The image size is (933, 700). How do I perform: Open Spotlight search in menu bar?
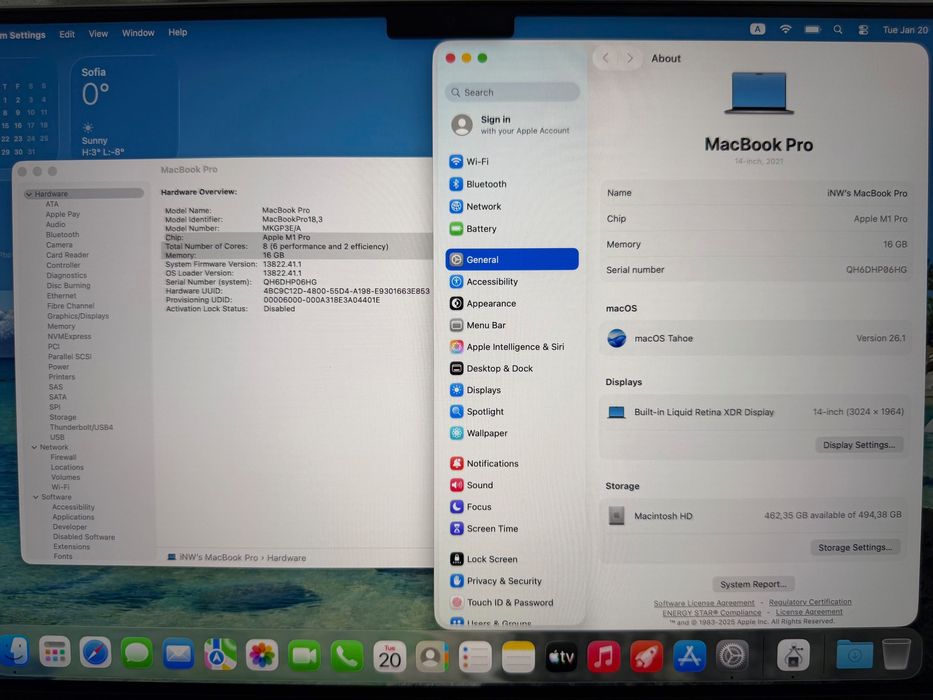(x=838, y=29)
